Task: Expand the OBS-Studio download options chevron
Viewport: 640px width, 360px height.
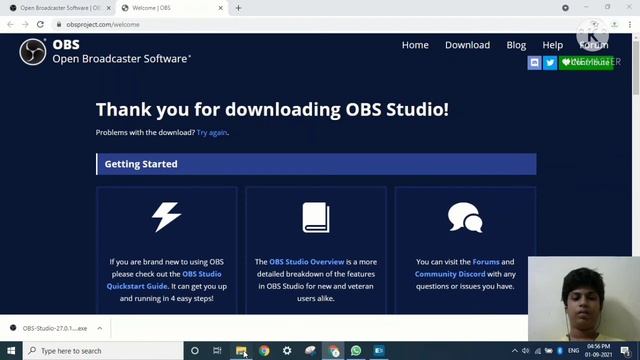Action: click(100, 328)
